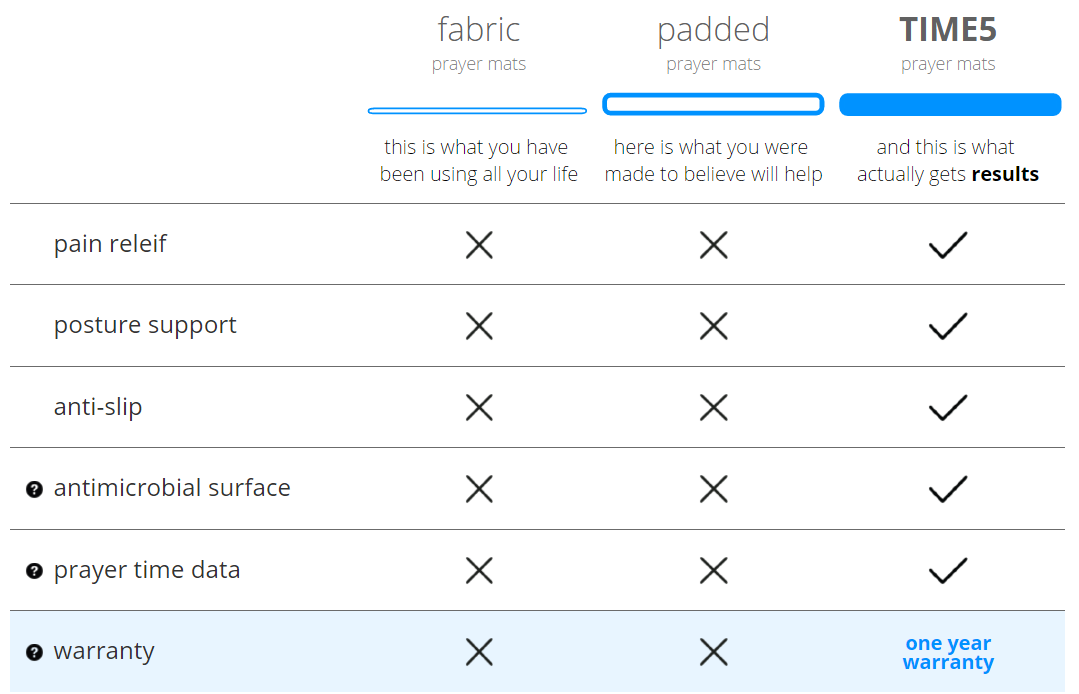Select the padded prayer mats heading
Viewport: 1079px width, 694px height.
[x=714, y=43]
